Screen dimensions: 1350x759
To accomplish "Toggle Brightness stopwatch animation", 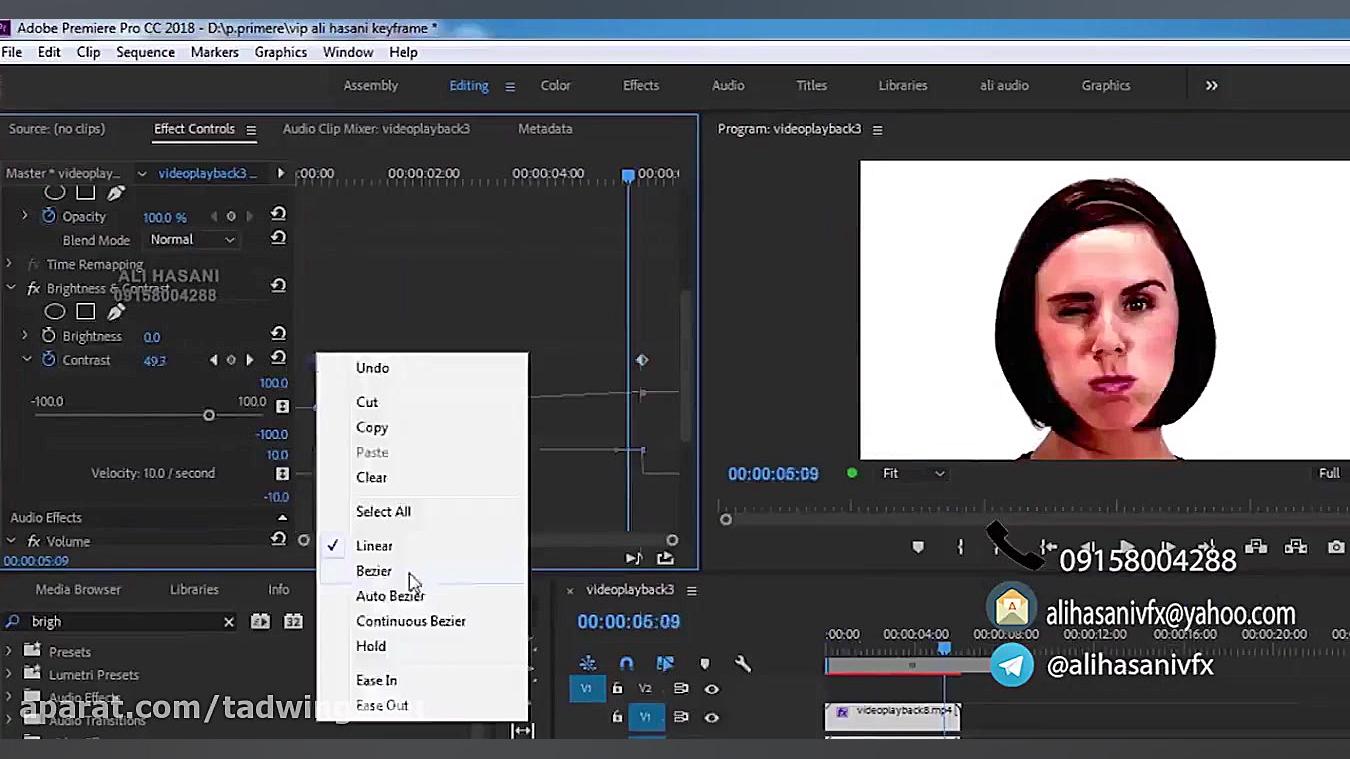I will tap(48, 336).
